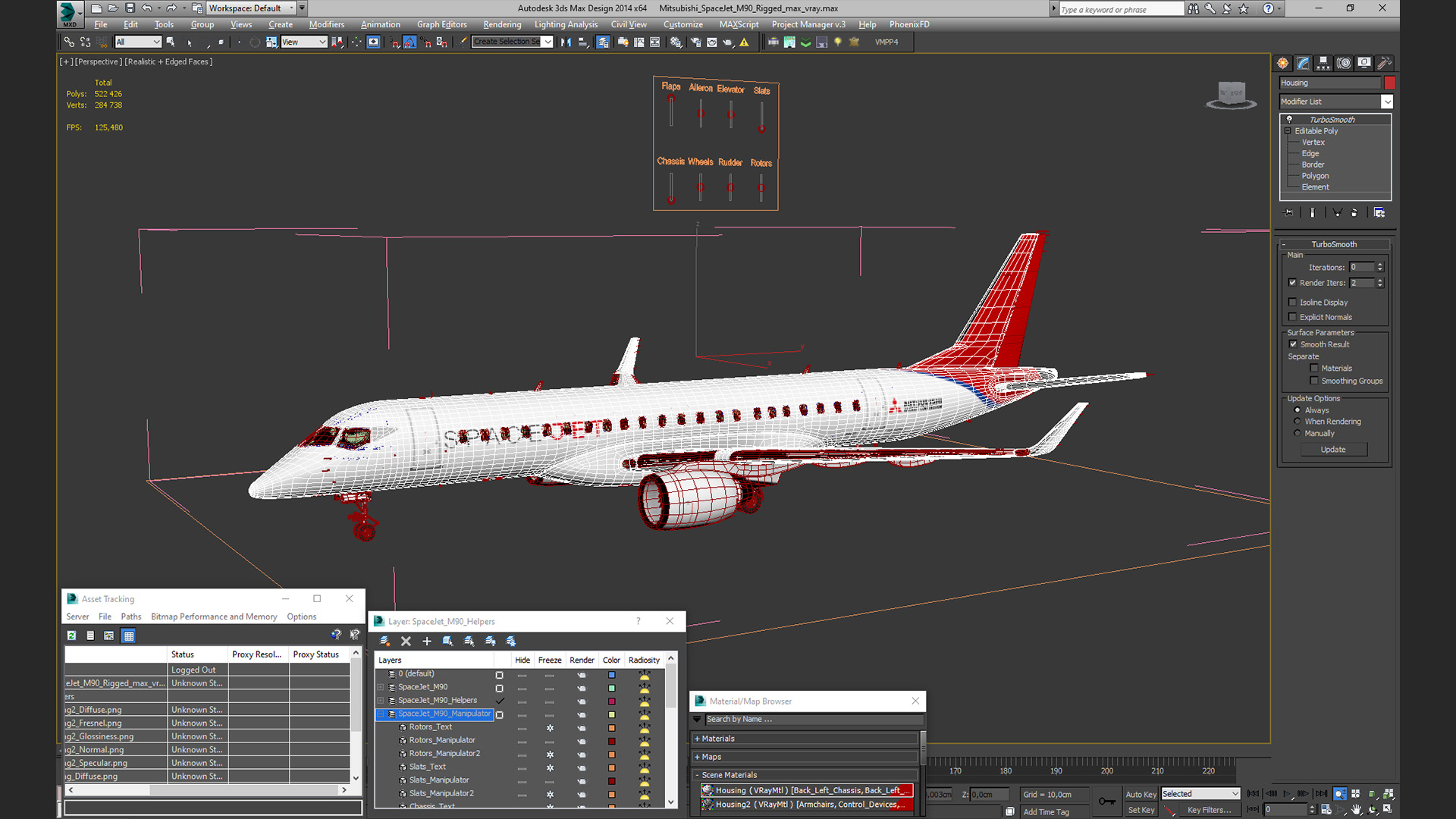The height and width of the screenshot is (819, 1456).
Task: Open the Graph Editors menu
Action: pyautogui.click(x=441, y=25)
